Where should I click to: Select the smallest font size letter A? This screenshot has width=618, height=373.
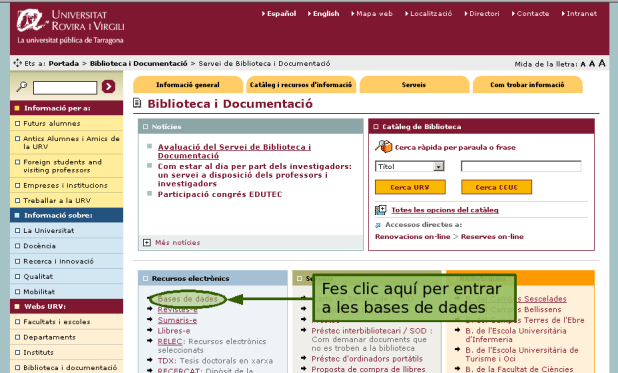pyautogui.click(x=583, y=64)
